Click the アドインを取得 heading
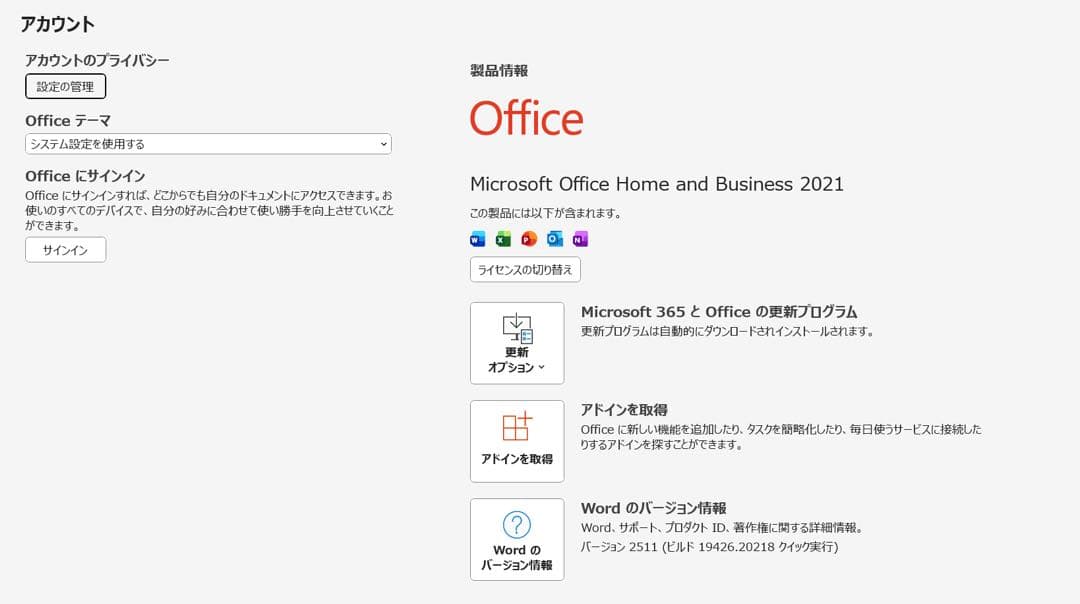 tap(625, 408)
